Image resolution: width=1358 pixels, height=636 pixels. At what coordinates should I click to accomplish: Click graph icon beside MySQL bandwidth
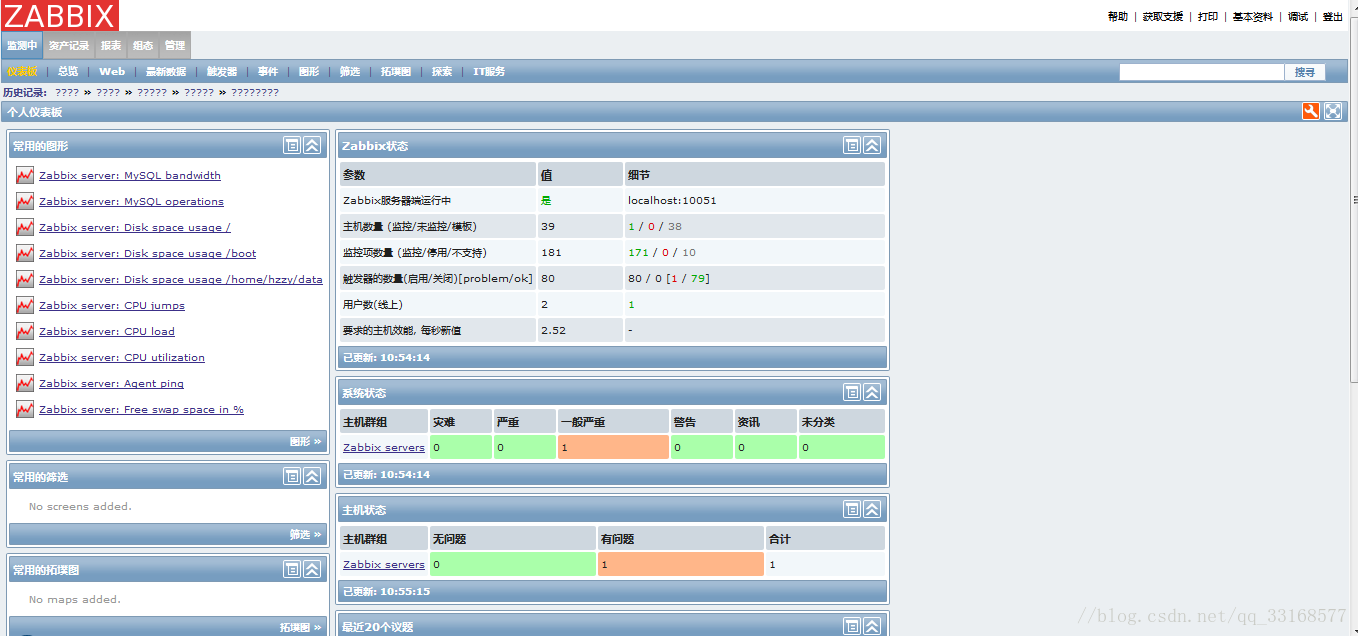click(25, 175)
